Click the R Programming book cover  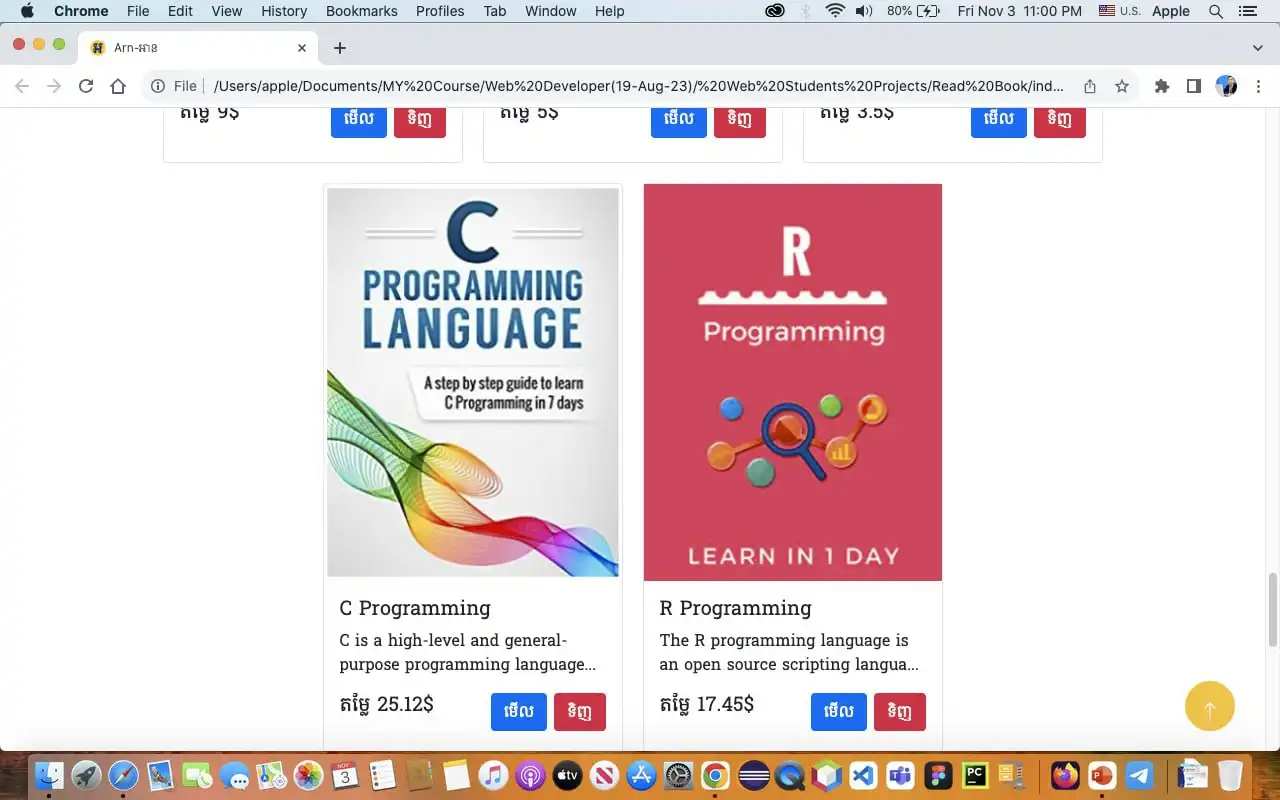click(793, 382)
